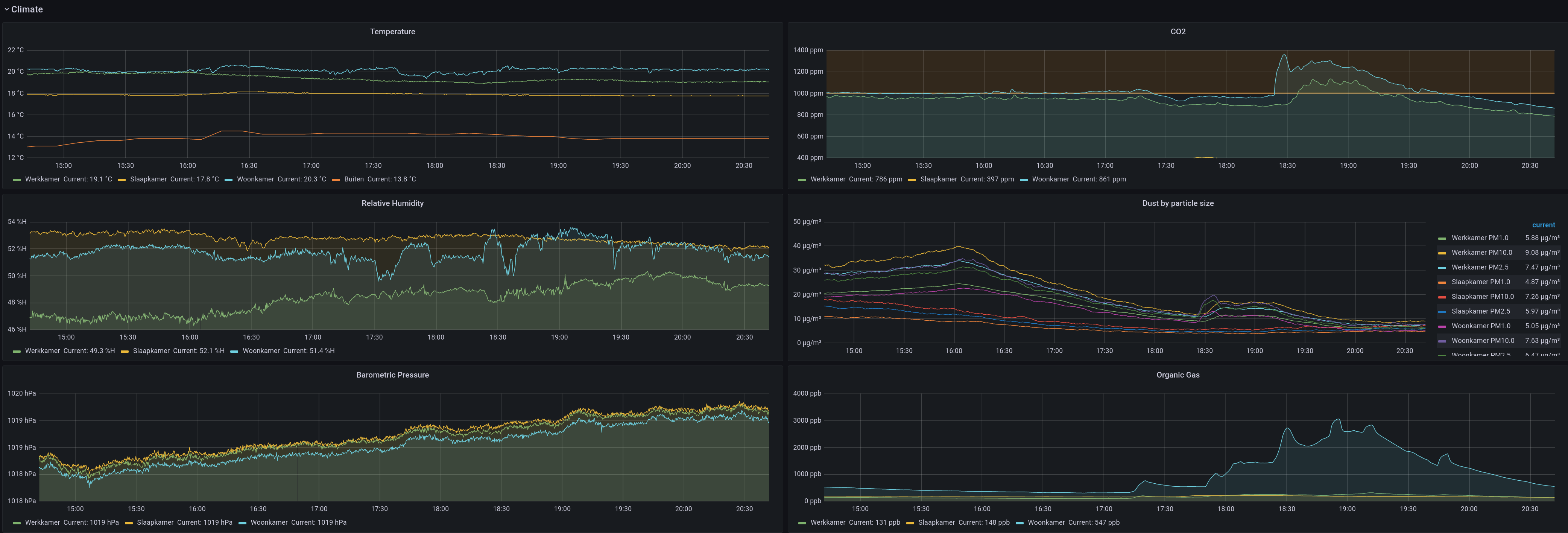The height and width of the screenshot is (533, 1568).
Task: Select the Slaapkamer PM2.5 legend label
Action: tap(1480, 311)
